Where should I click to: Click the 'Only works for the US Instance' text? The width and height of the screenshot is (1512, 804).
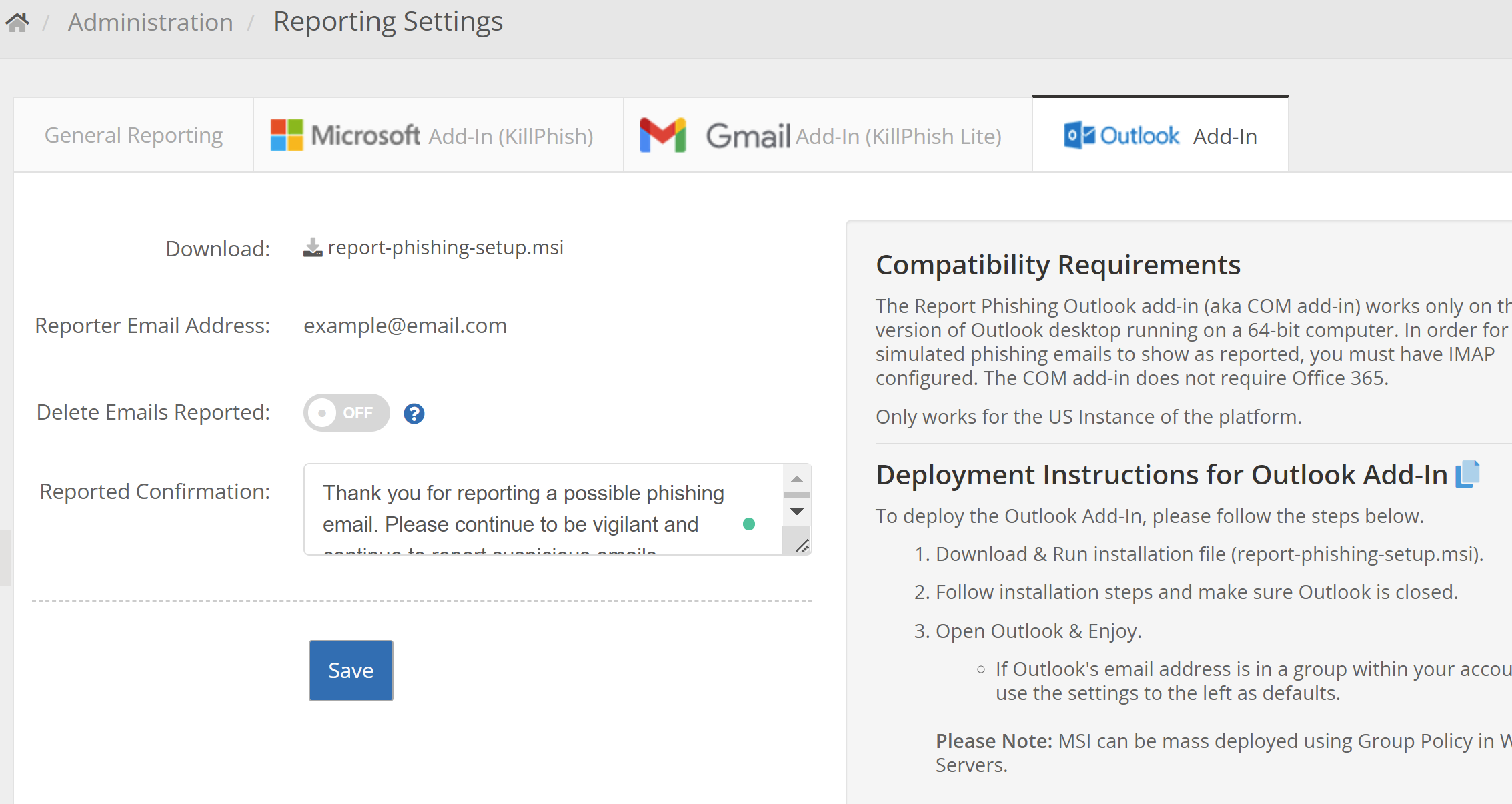(1088, 417)
